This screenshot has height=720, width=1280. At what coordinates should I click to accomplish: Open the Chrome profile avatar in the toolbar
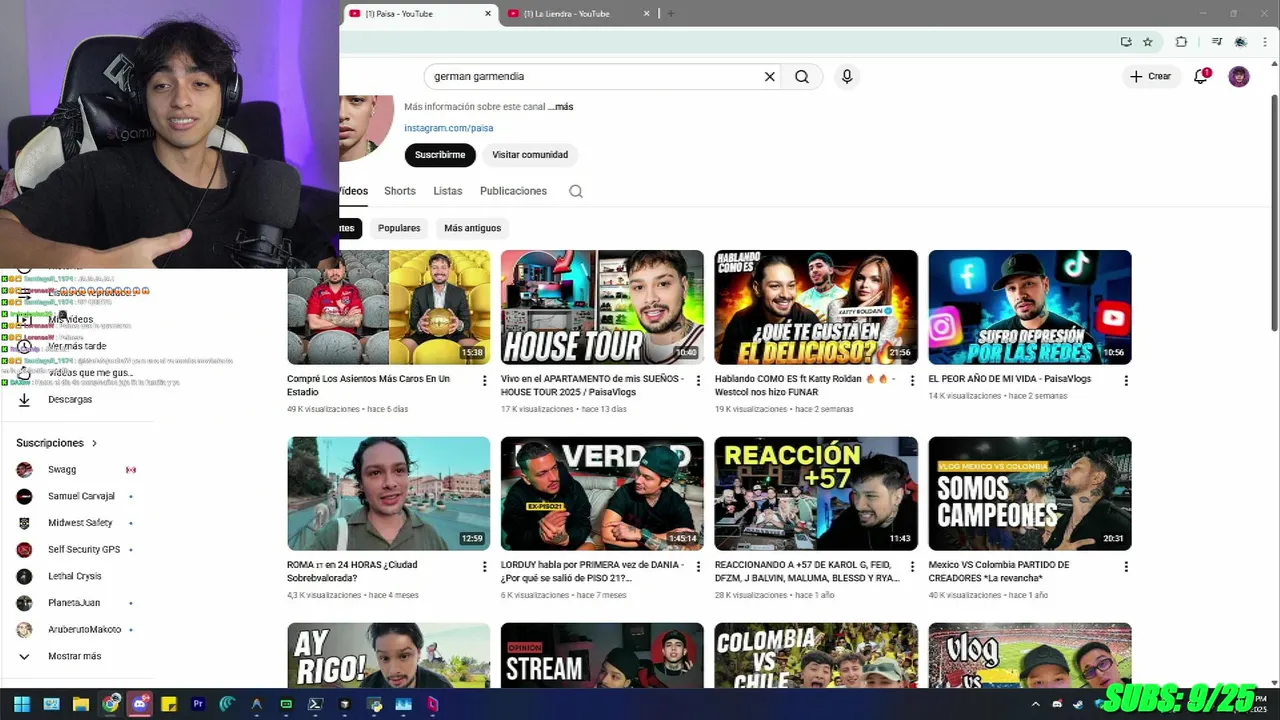pyautogui.click(x=1241, y=42)
